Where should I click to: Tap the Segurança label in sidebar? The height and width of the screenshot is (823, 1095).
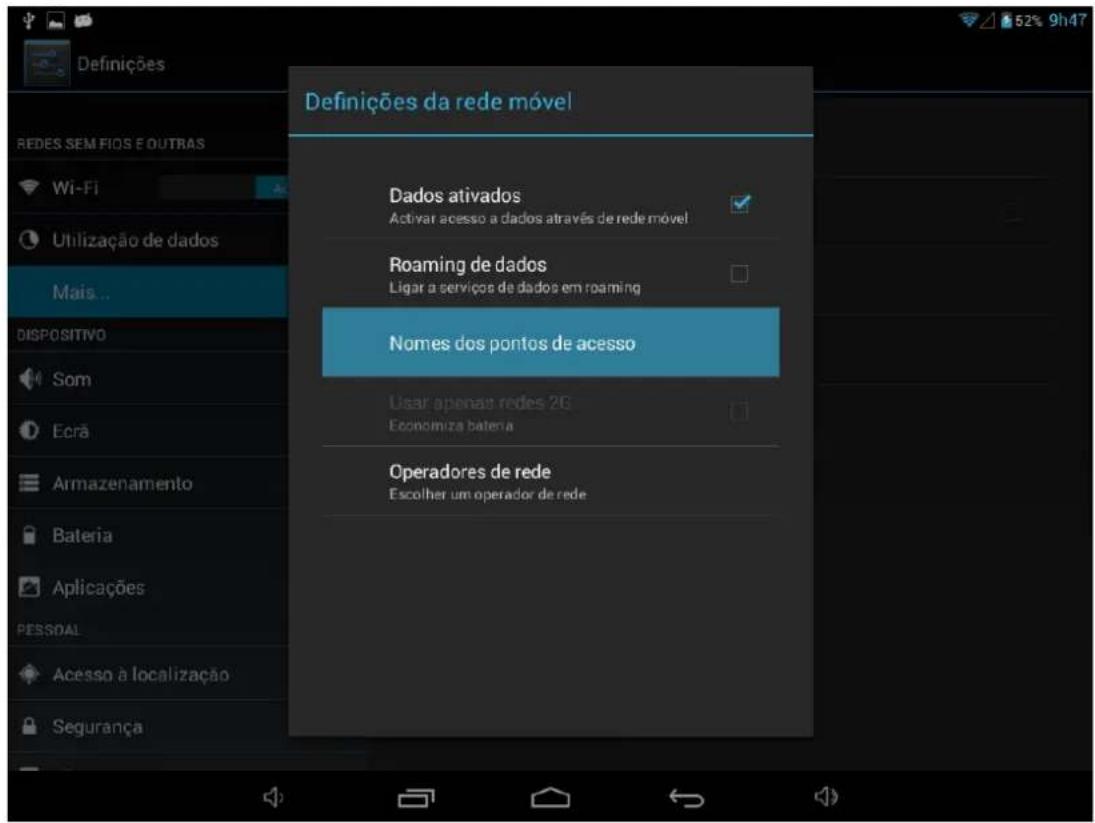pos(98,727)
